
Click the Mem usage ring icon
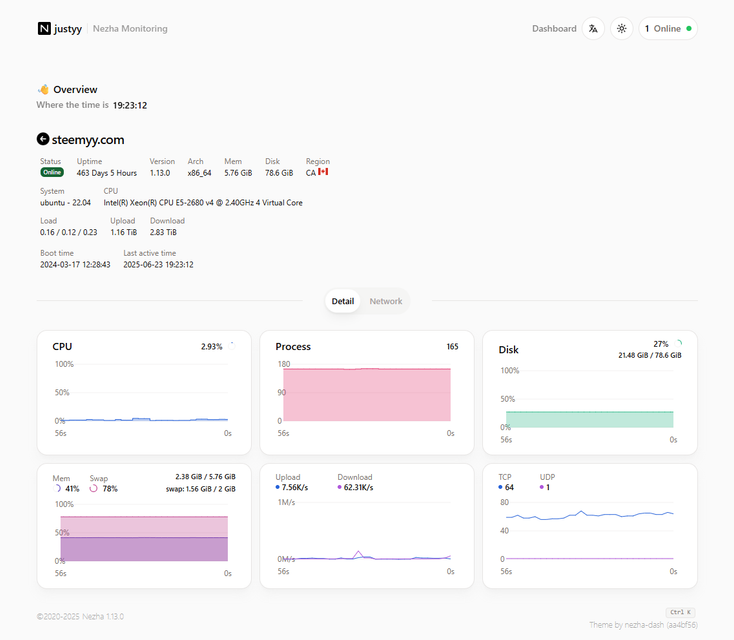56,489
